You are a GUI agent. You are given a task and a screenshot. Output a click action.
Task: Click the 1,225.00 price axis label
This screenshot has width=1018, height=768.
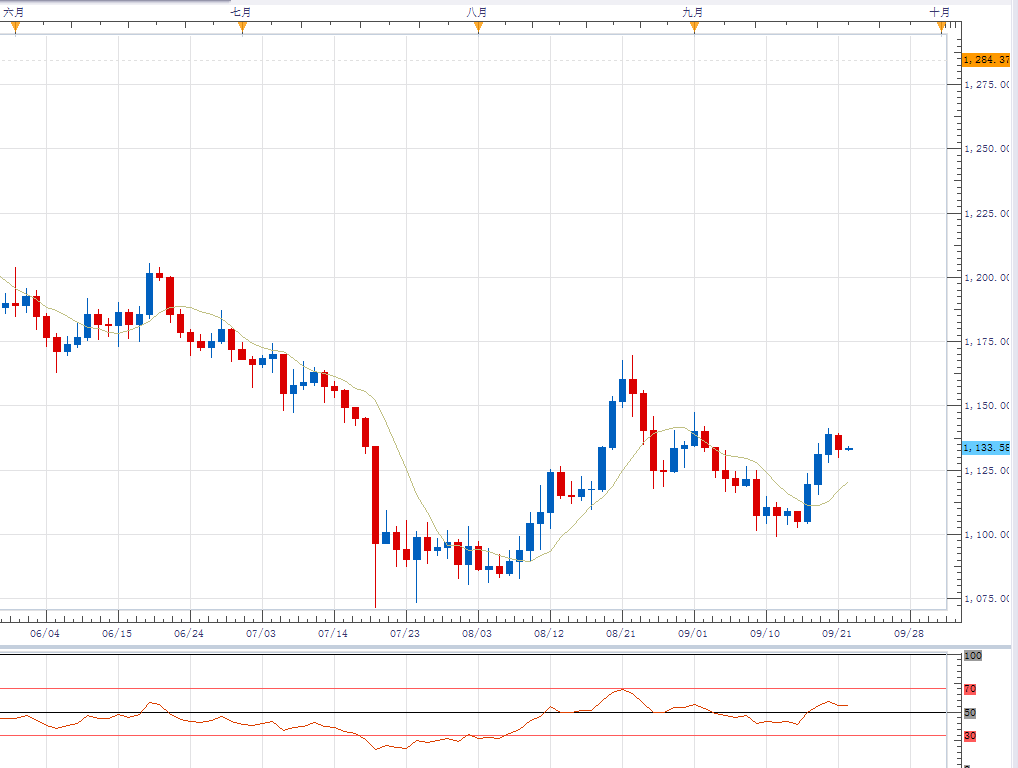click(x=987, y=213)
